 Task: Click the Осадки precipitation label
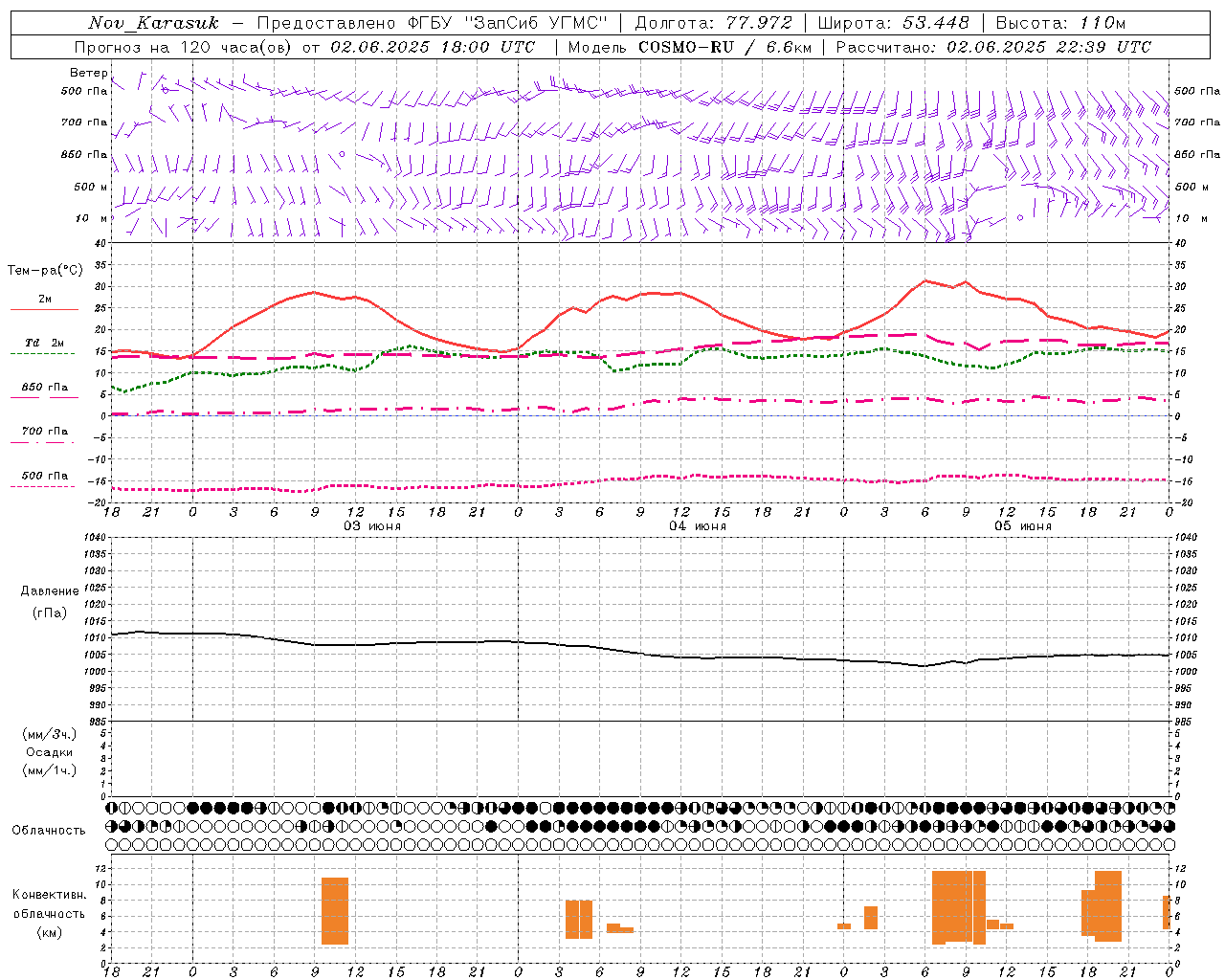click(50, 752)
